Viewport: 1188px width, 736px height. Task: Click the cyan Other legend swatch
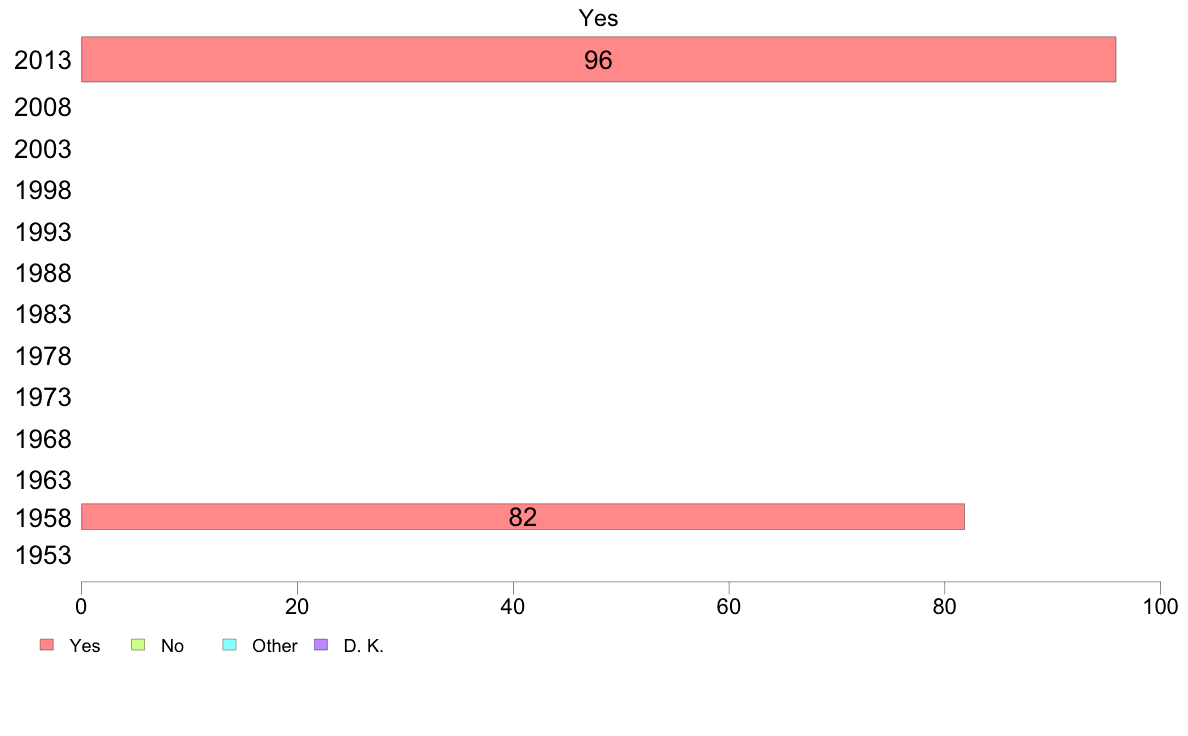pos(230,644)
